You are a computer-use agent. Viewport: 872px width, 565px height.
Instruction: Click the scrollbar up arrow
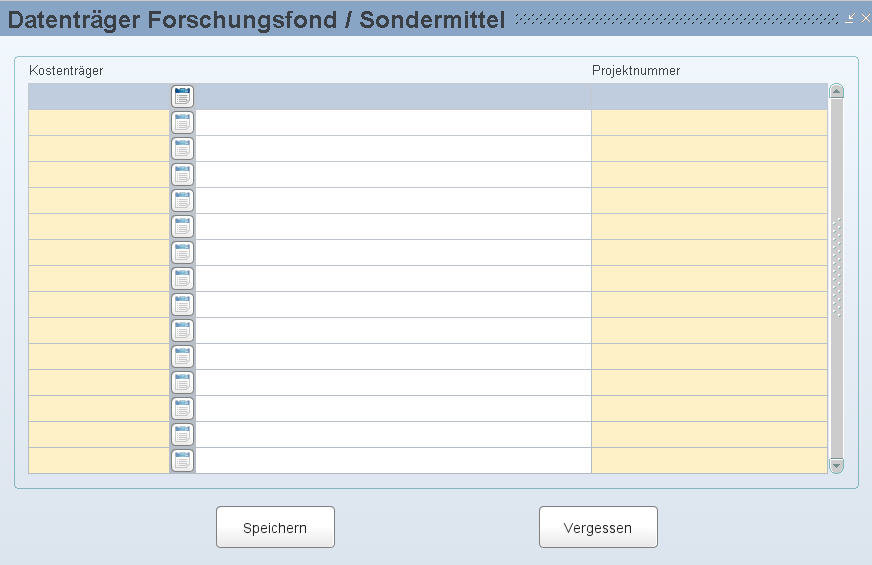tap(837, 91)
